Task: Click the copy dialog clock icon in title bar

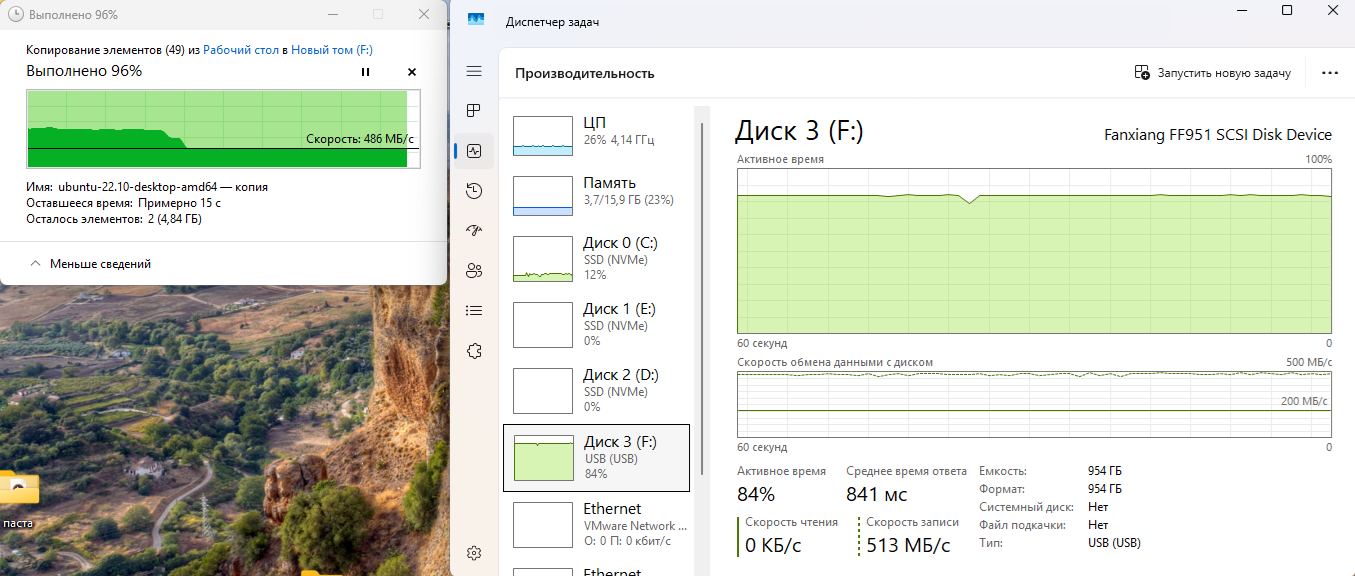Action: (x=15, y=15)
